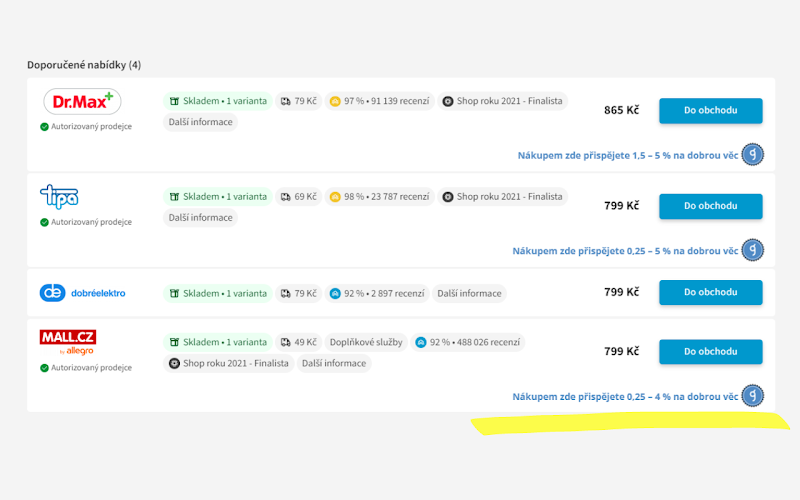Click the 79 Kč delivery tag for Dr.Max
800x500 pixels.
pyautogui.click(x=298, y=101)
